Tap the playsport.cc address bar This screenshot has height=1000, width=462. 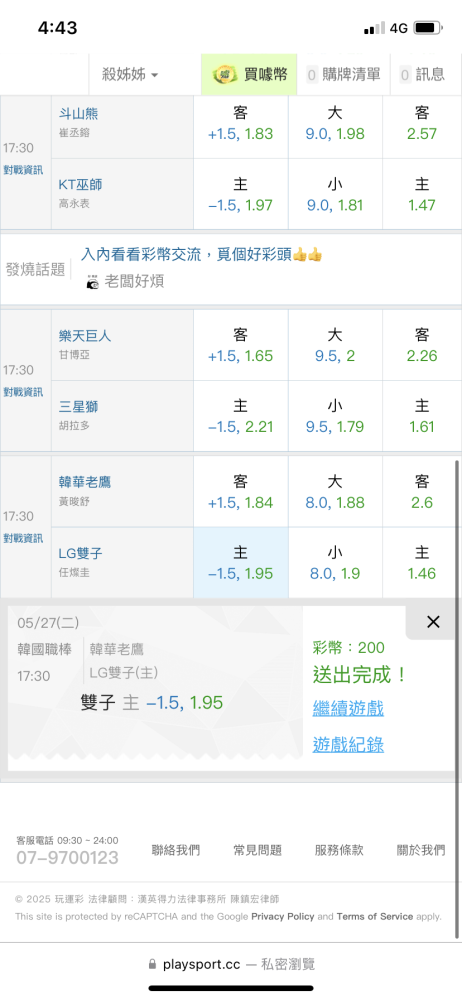pos(231,964)
